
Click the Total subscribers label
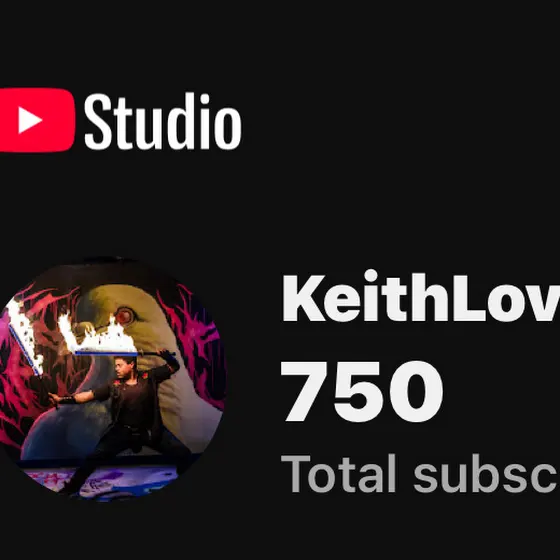tap(420, 473)
